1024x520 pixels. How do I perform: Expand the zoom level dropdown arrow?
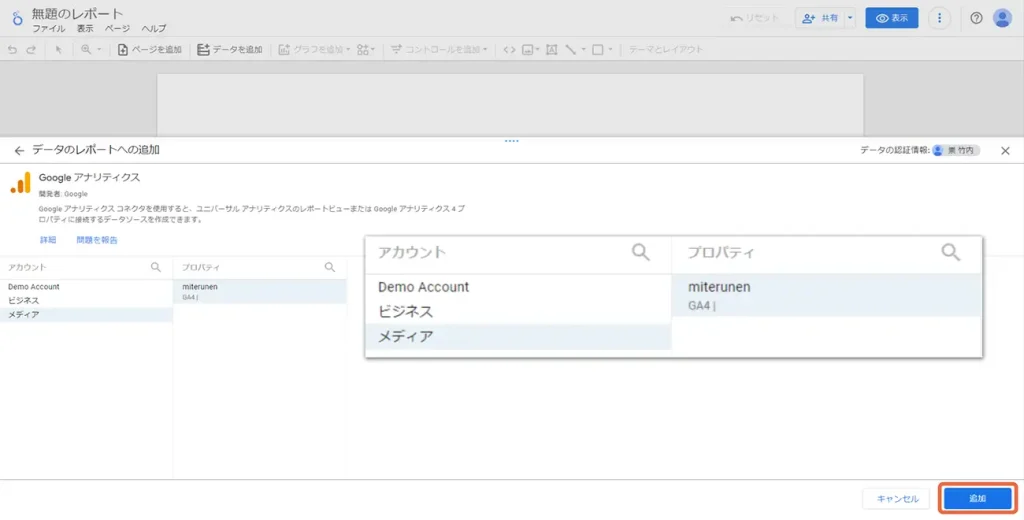click(99, 50)
